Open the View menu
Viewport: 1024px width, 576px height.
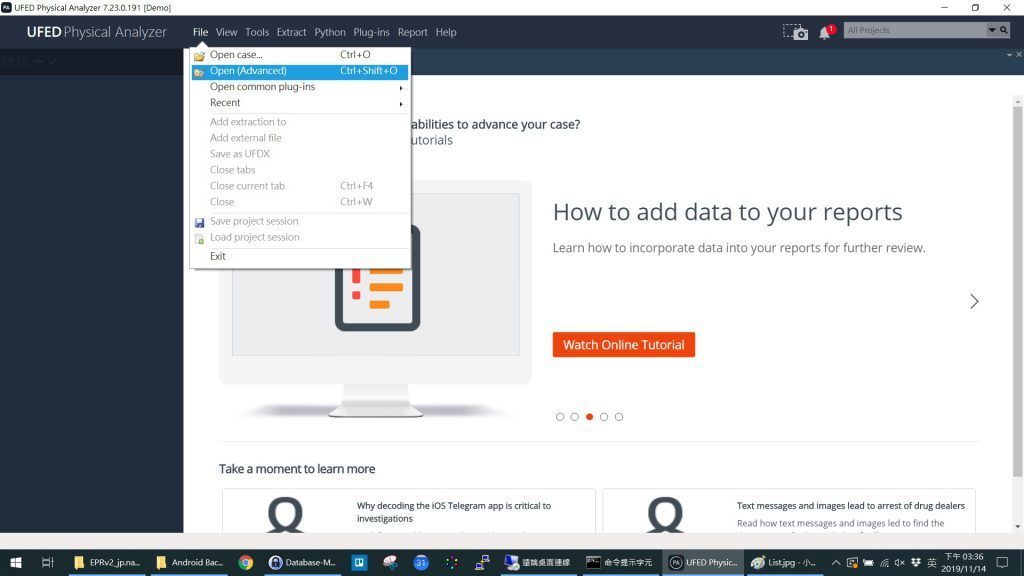pyautogui.click(x=227, y=32)
